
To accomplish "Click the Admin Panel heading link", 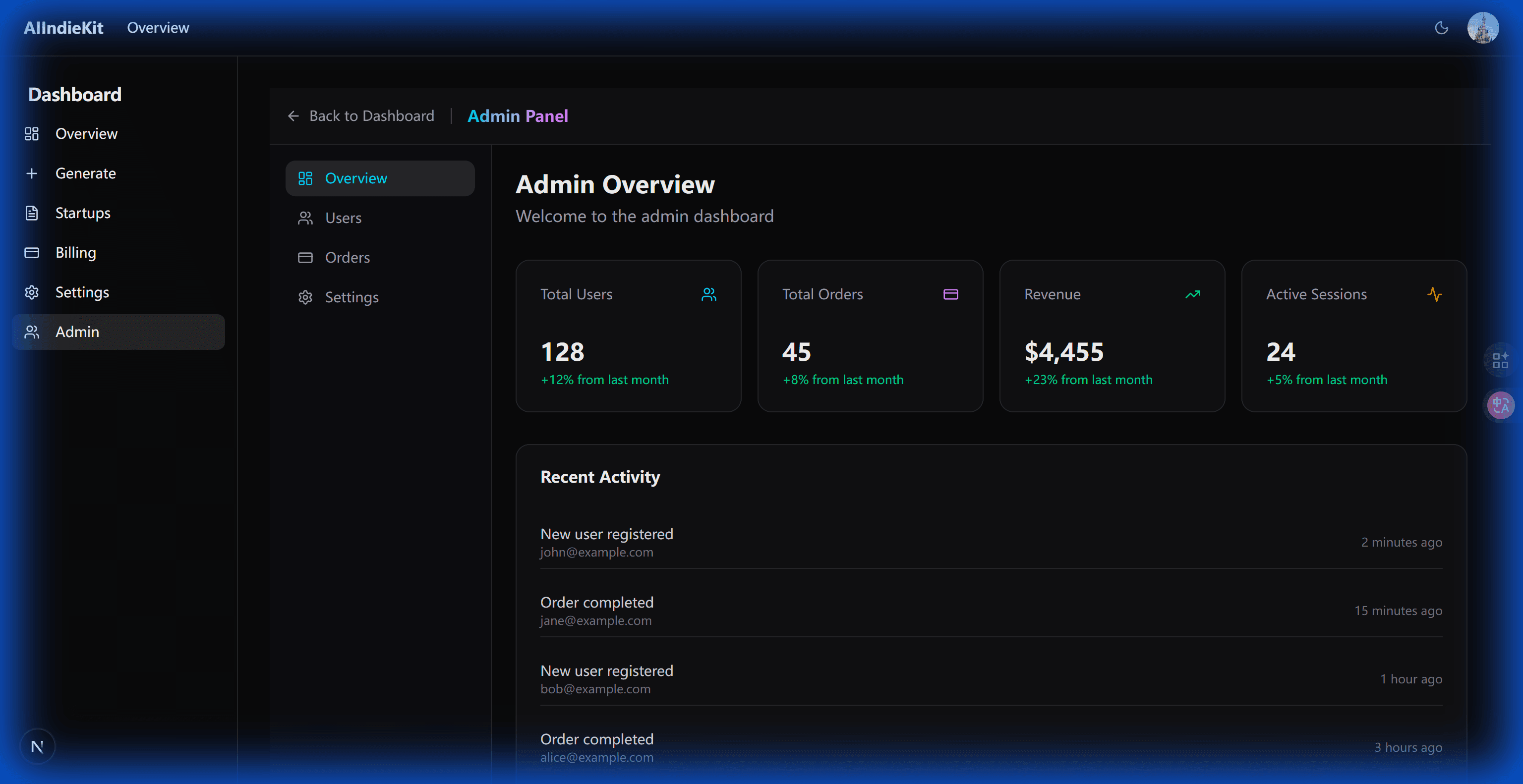I will (518, 116).
